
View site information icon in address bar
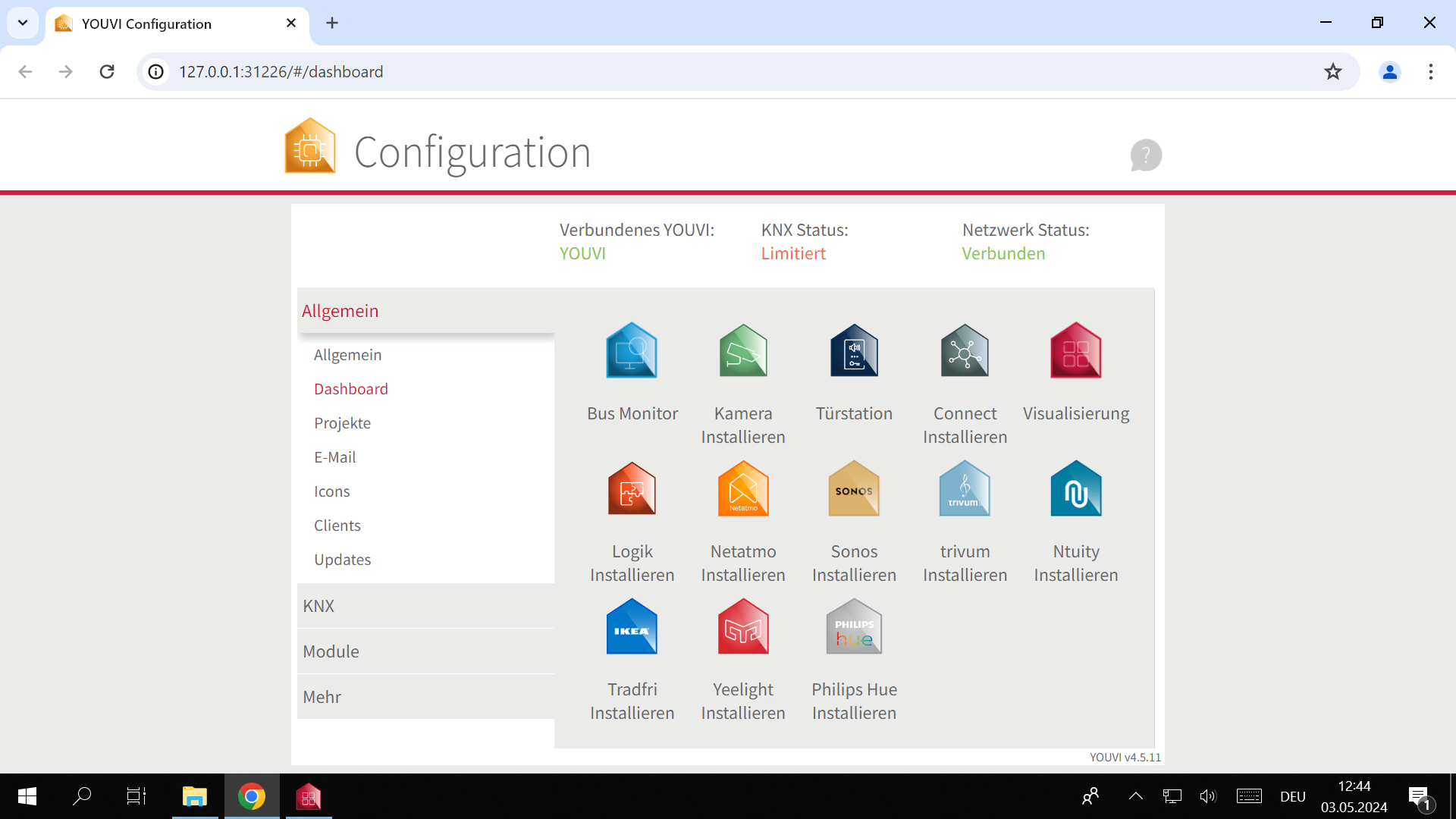click(x=156, y=72)
